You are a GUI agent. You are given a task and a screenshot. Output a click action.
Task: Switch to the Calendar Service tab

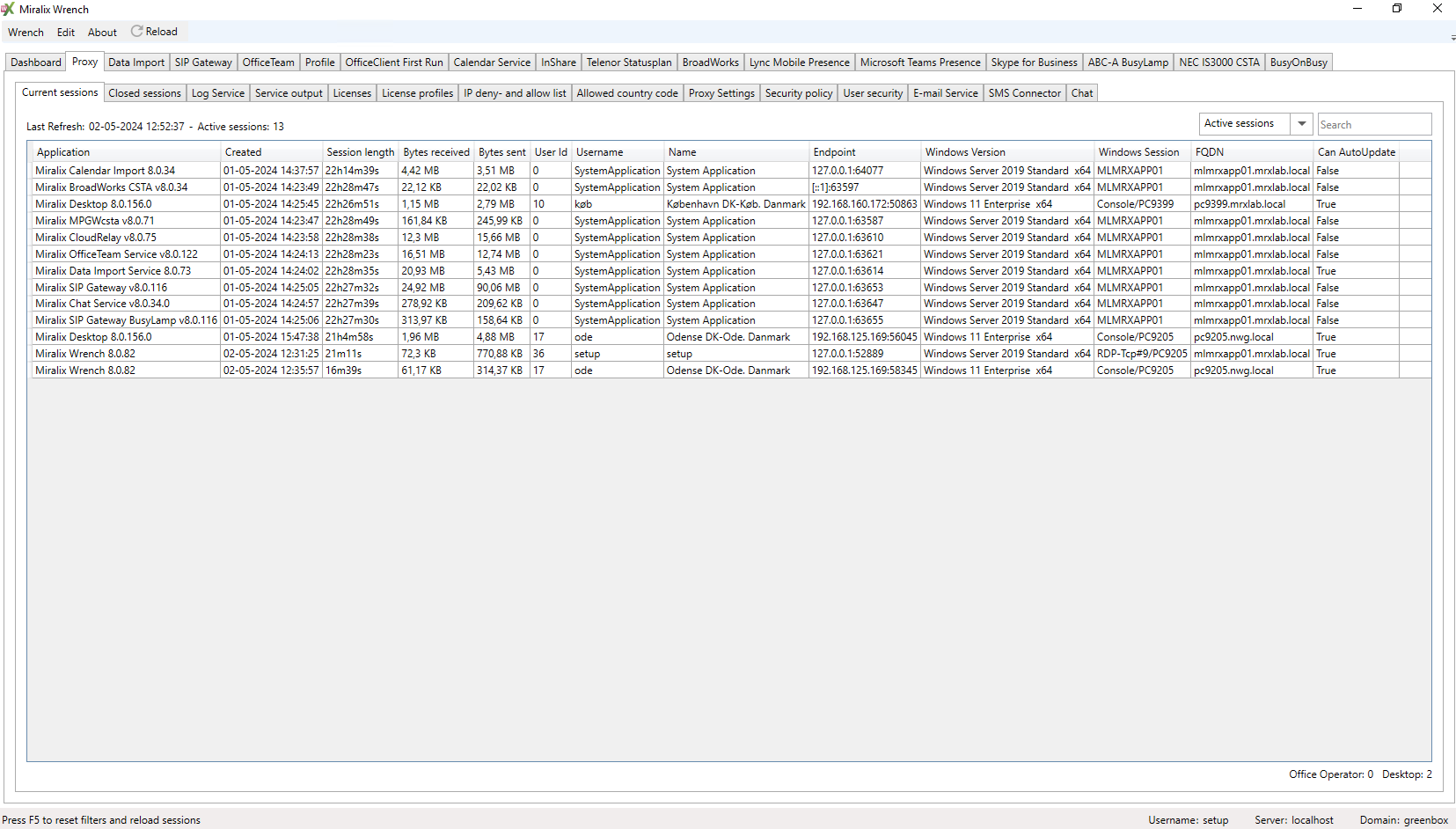click(x=492, y=62)
